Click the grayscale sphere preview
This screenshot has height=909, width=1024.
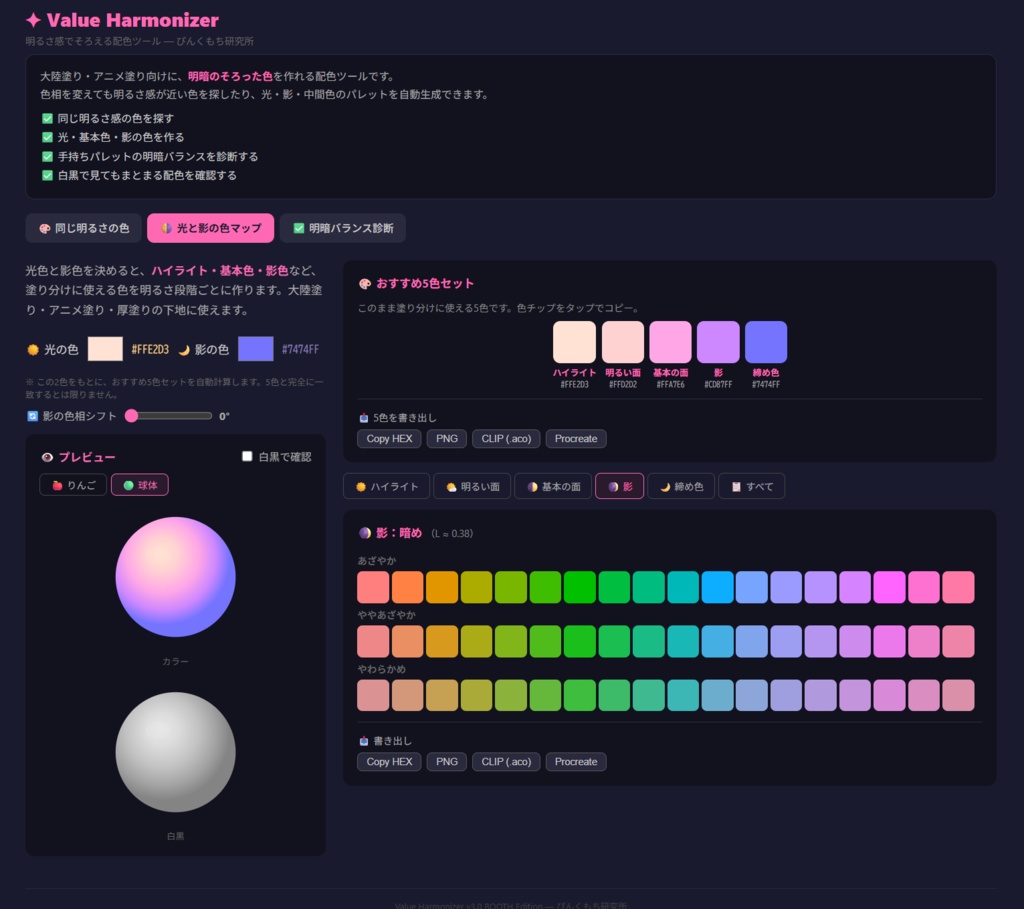175,752
